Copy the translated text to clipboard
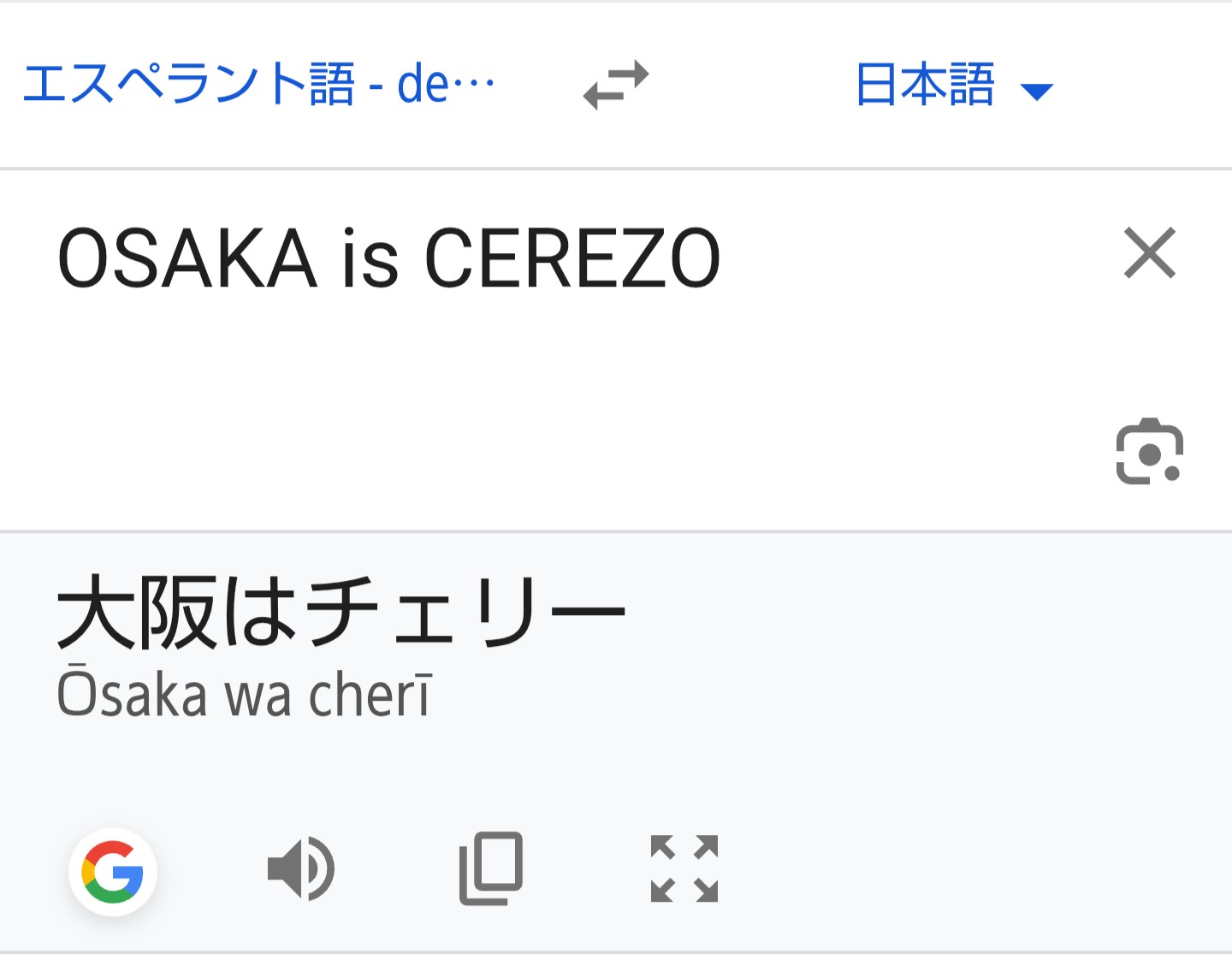Viewport: 1232px width, 960px height. point(491,868)
